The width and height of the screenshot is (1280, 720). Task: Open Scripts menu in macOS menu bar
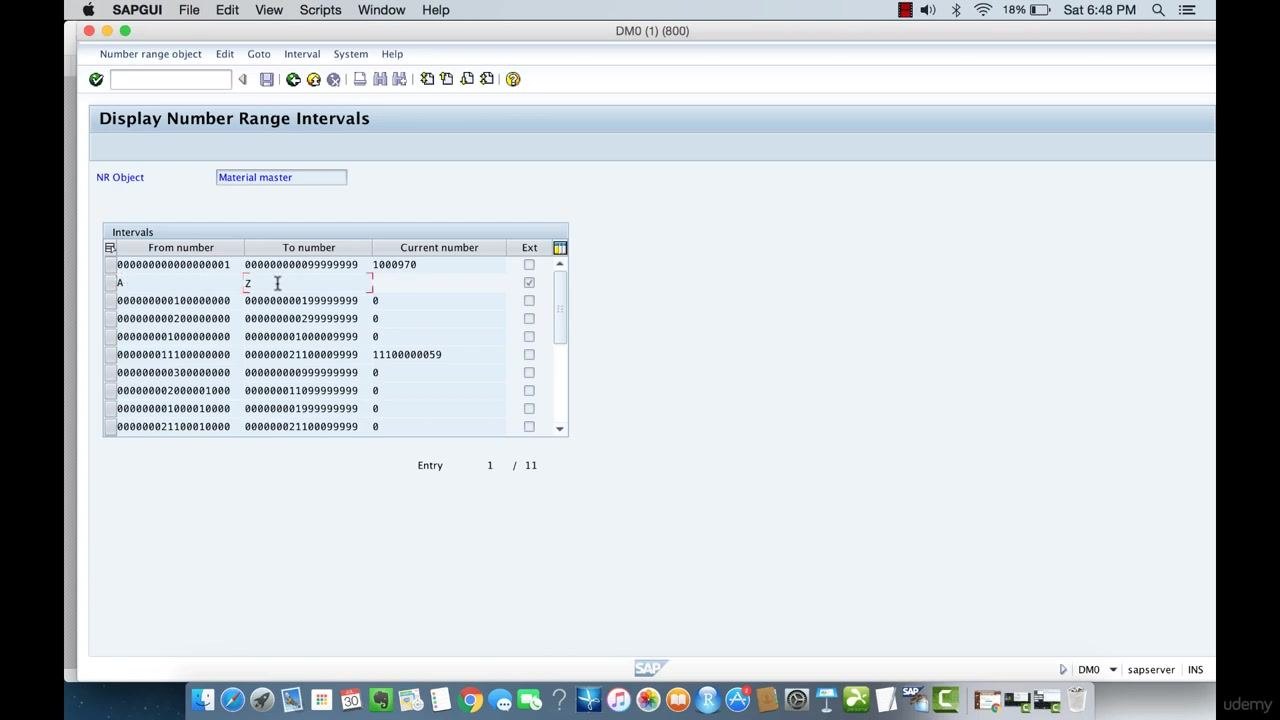[x=321, y=10]
